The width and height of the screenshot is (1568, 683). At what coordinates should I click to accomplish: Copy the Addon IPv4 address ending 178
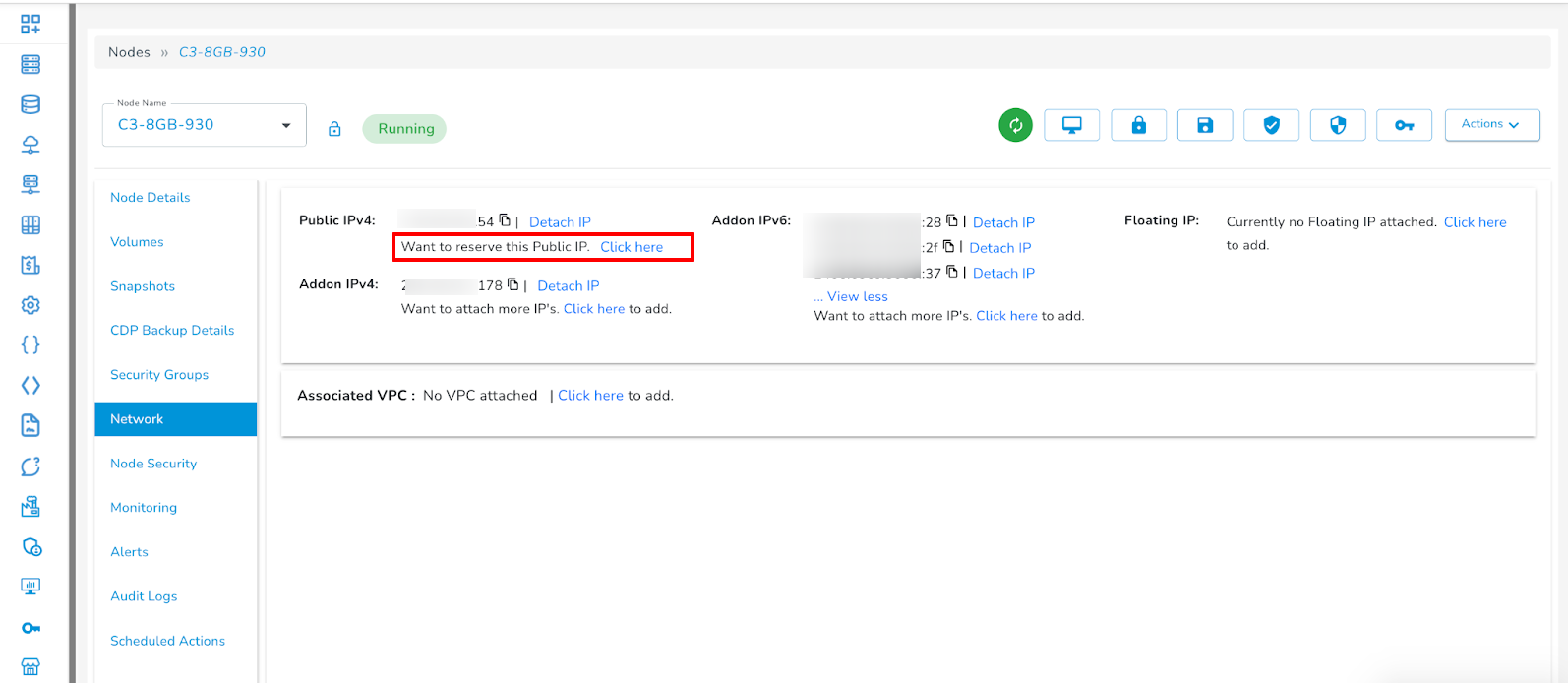tap(513, 284)
